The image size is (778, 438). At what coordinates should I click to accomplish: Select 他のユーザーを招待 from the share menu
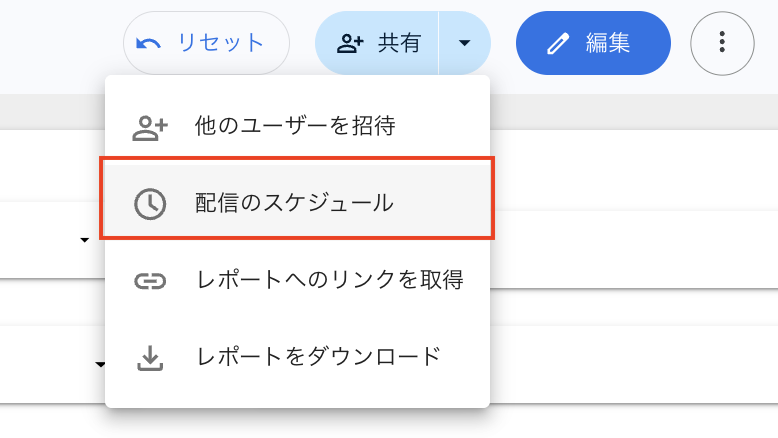click(x=295, y=127)
